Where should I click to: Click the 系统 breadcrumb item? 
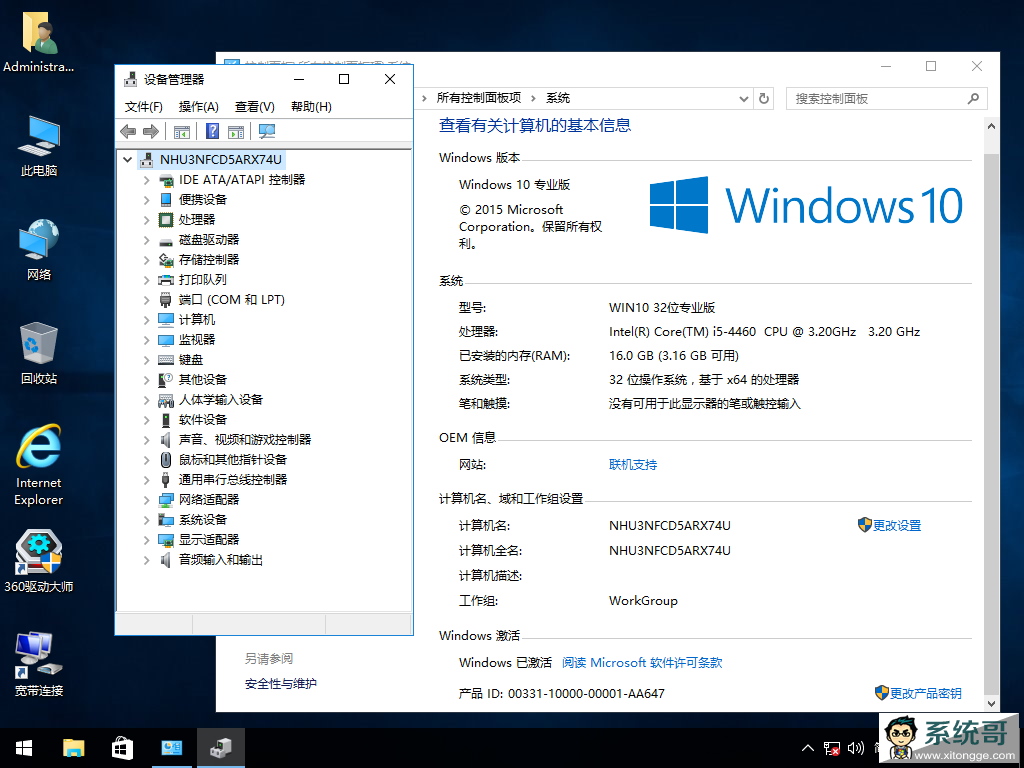tap(558, 98)
